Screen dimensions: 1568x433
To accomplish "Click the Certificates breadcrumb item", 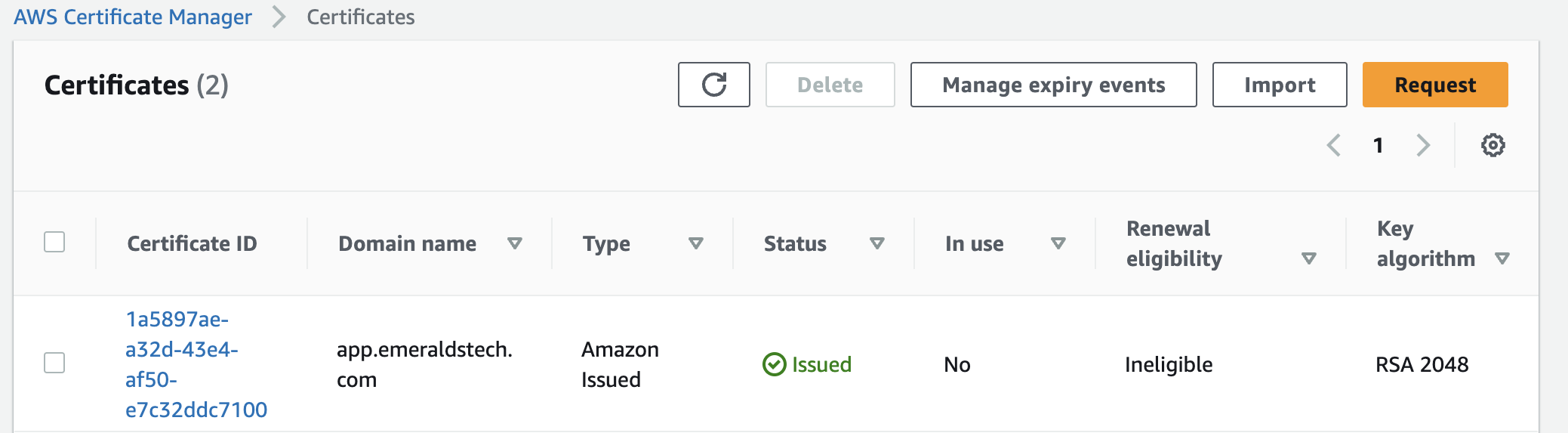I will click(360, 17).
